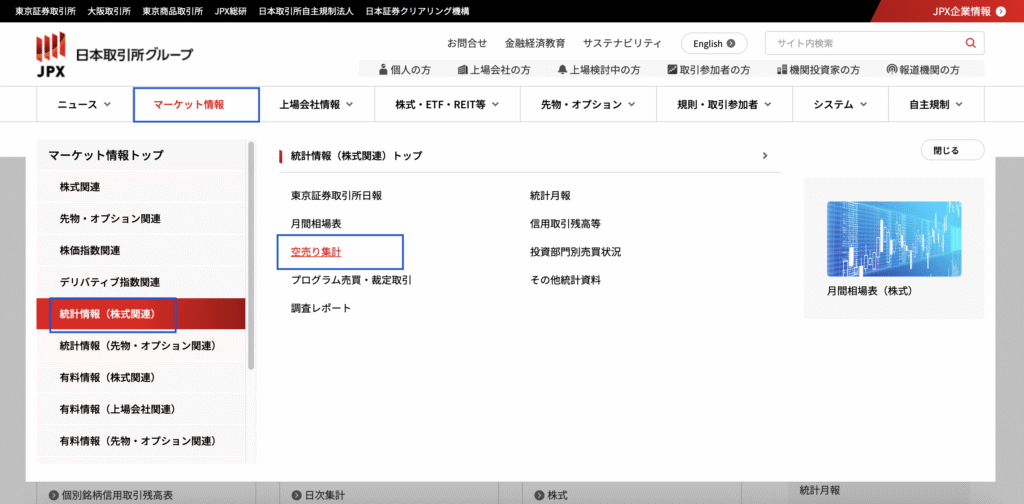Click the サイト内検索 search field
The height and width of the screenshot is (504, 1024).
point(860,43)
